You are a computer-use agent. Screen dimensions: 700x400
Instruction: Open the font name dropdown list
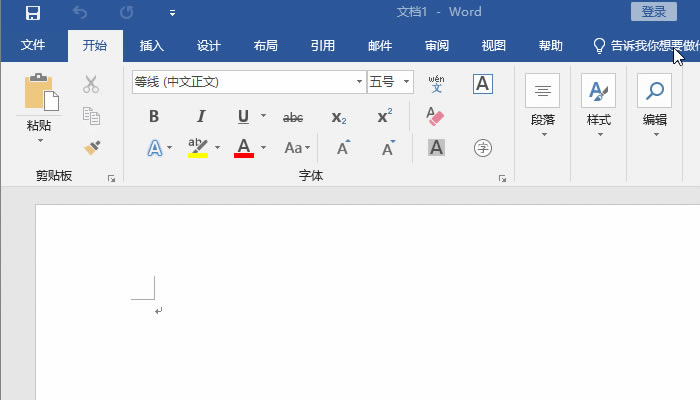click(359, 82)
